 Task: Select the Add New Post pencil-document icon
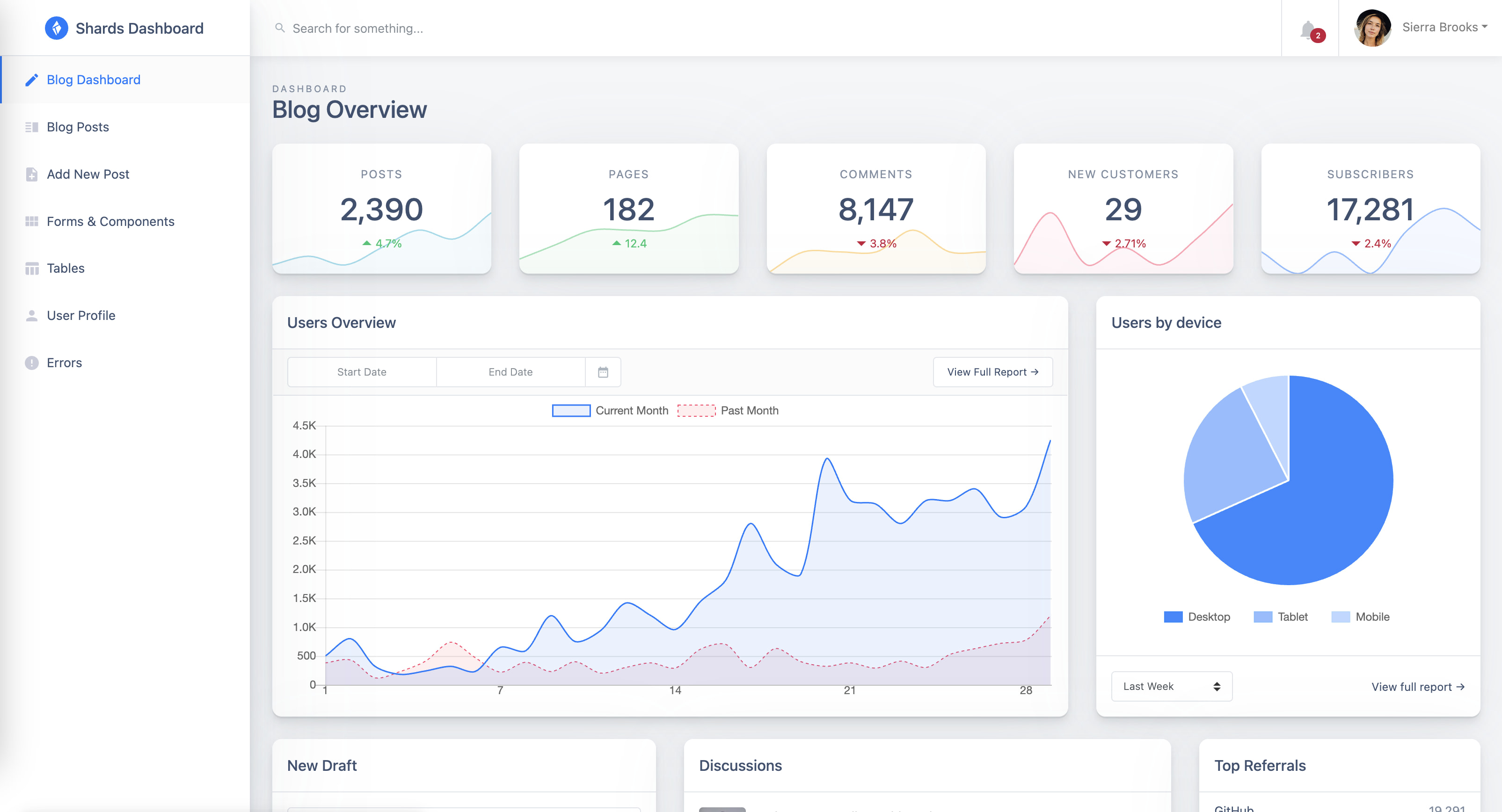click(32, 174)
